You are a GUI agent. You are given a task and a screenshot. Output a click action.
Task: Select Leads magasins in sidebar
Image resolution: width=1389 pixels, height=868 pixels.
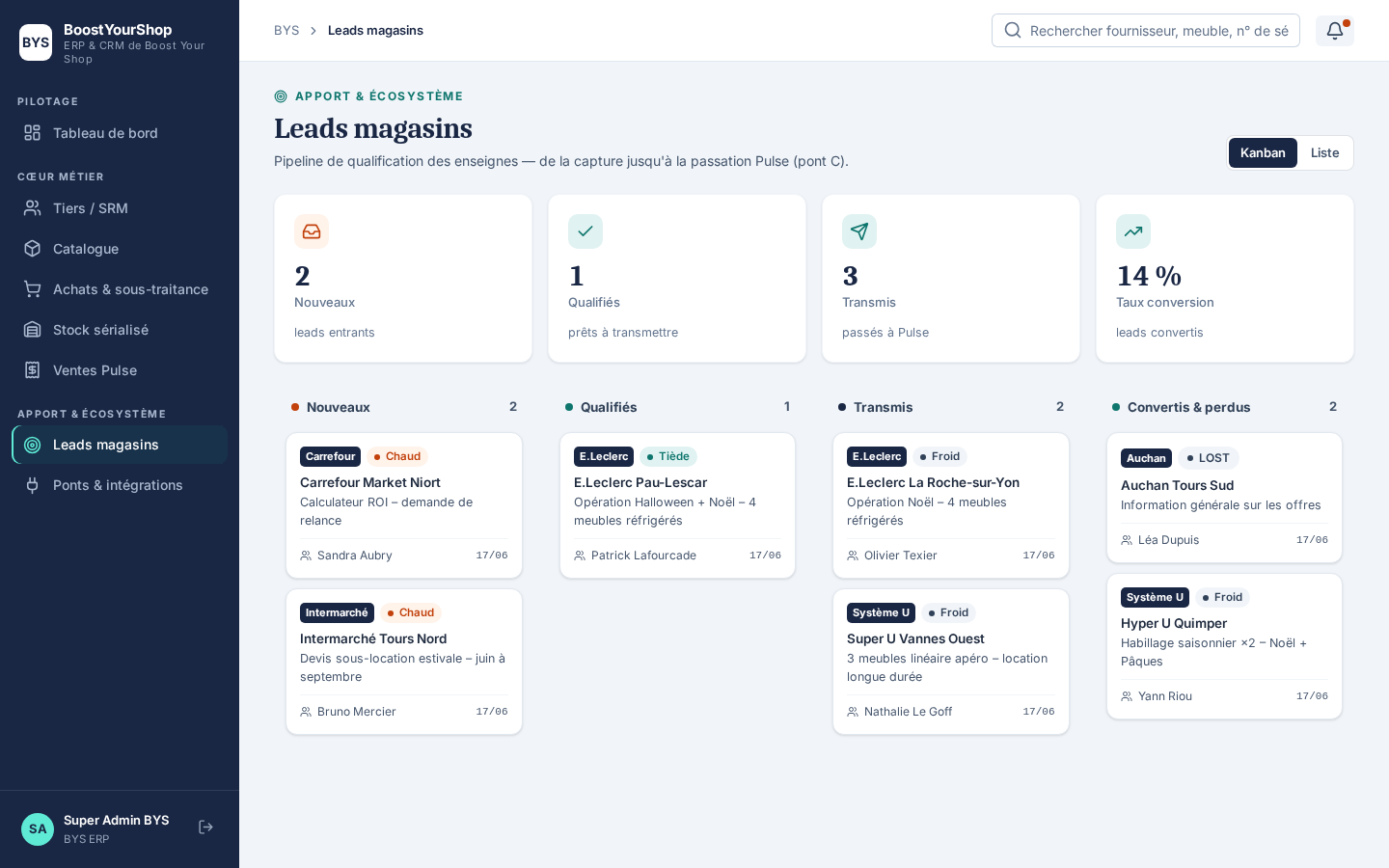pos(120,445)
